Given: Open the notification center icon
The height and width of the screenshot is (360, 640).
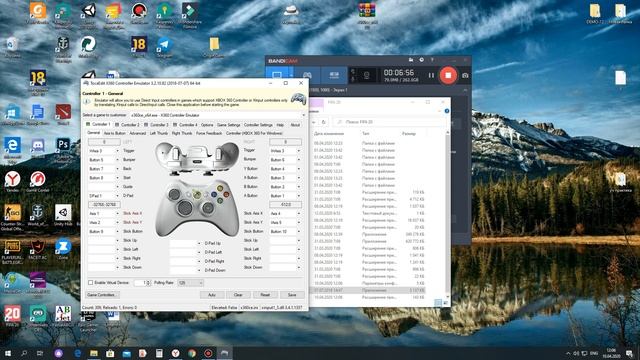Looking at the screenshot, I should pos(629,353).
